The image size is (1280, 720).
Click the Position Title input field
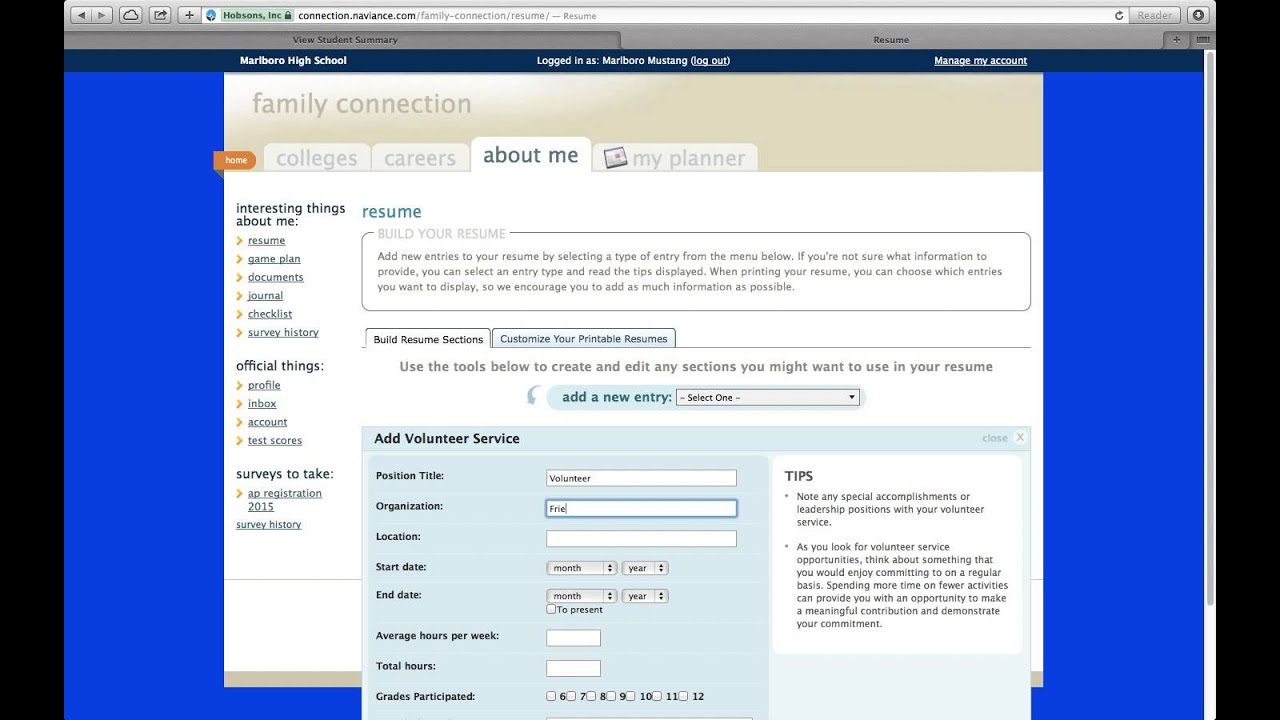[x=641, y=478]
